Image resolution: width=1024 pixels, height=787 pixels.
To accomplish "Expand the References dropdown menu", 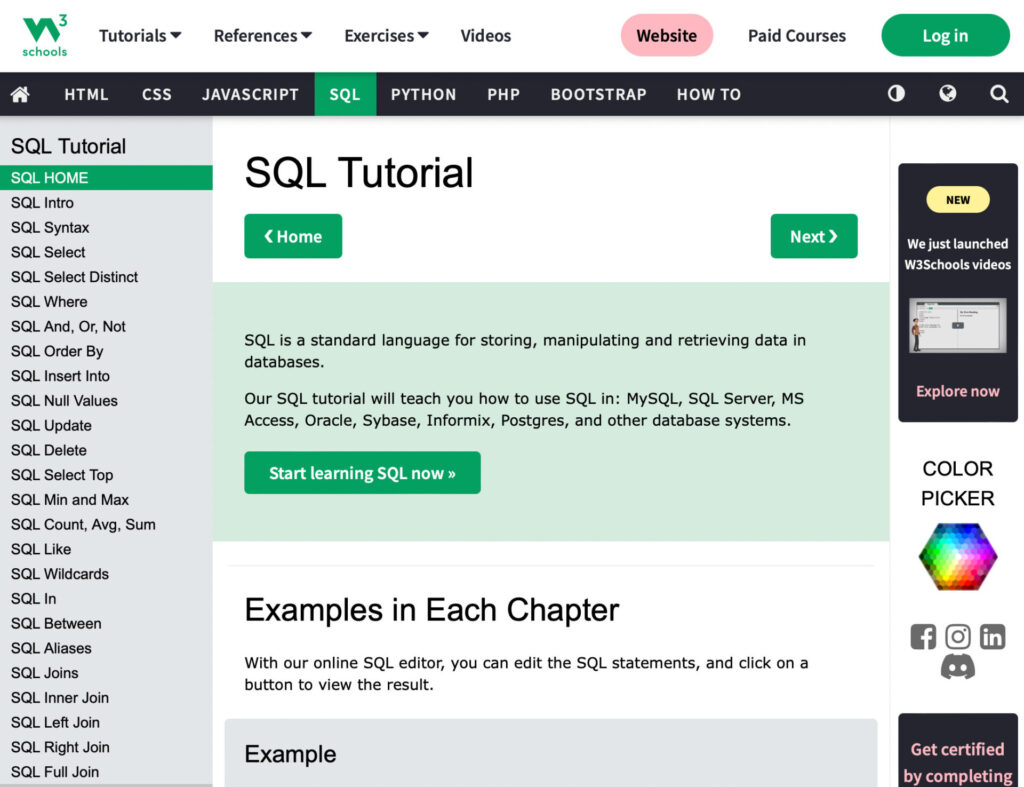I will pos(263,36).
